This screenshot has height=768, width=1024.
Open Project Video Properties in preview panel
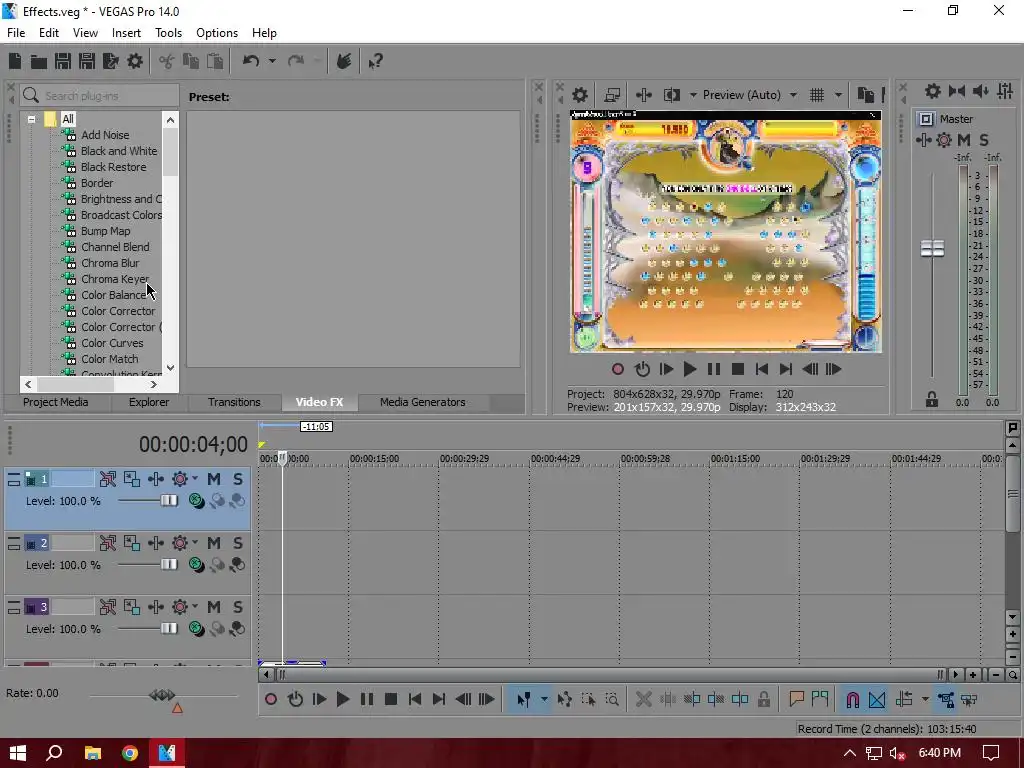point(580,95)
